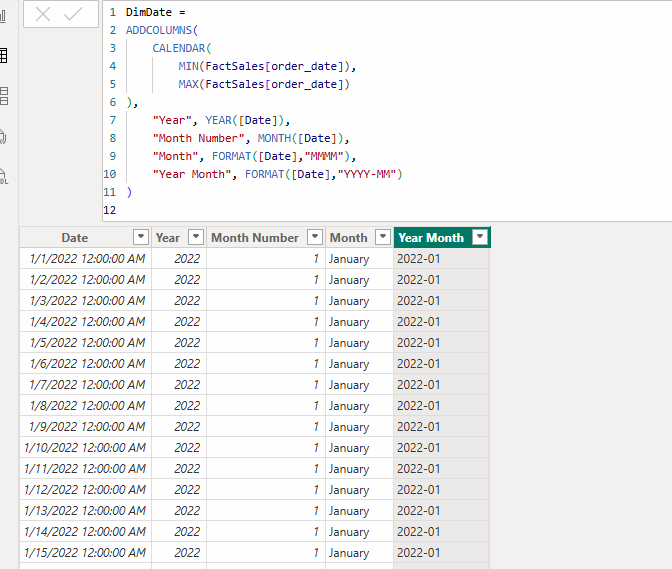Viewport: 672px width, 569px height.
Task: Click FORMAT([Date],"YYYY-MM") on line 10
Action: [x=324, y=174]
